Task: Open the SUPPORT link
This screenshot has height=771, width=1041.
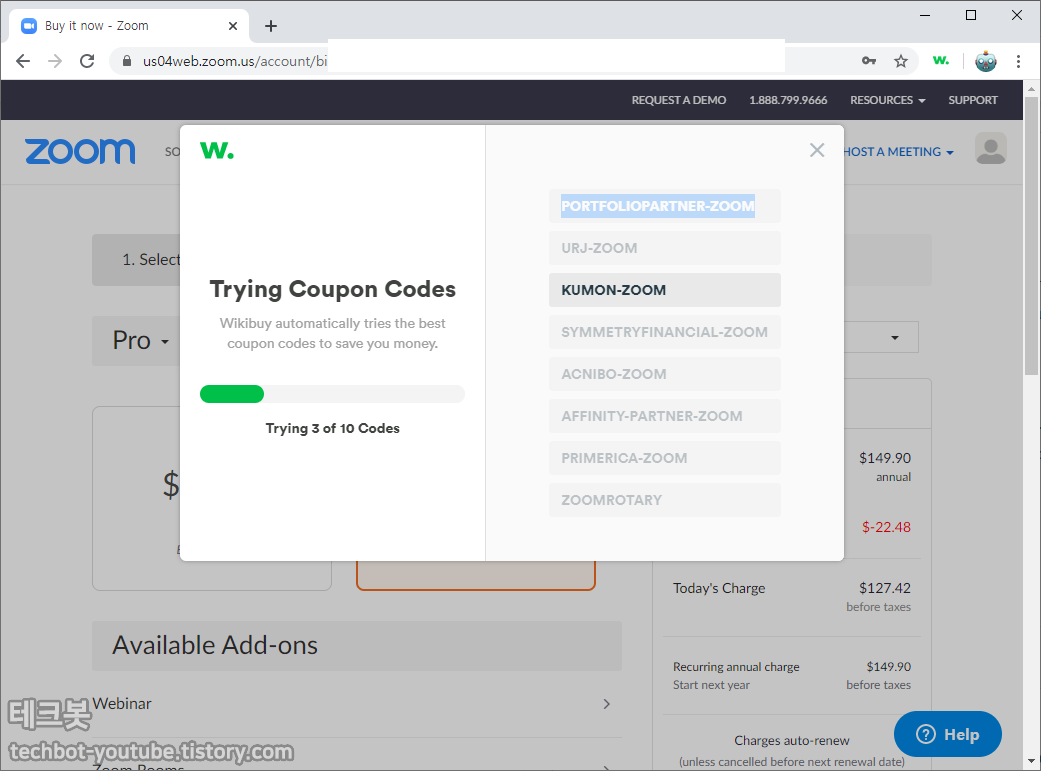Action: point(973,100)
